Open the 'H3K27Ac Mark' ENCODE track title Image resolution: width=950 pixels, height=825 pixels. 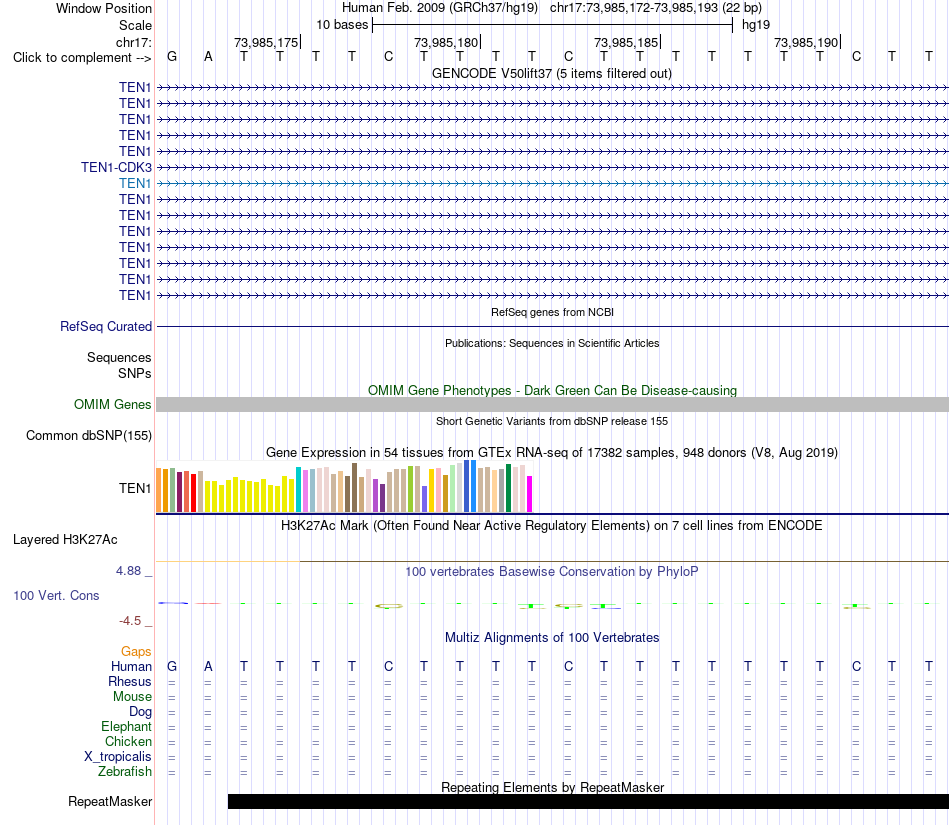(551, 525)
